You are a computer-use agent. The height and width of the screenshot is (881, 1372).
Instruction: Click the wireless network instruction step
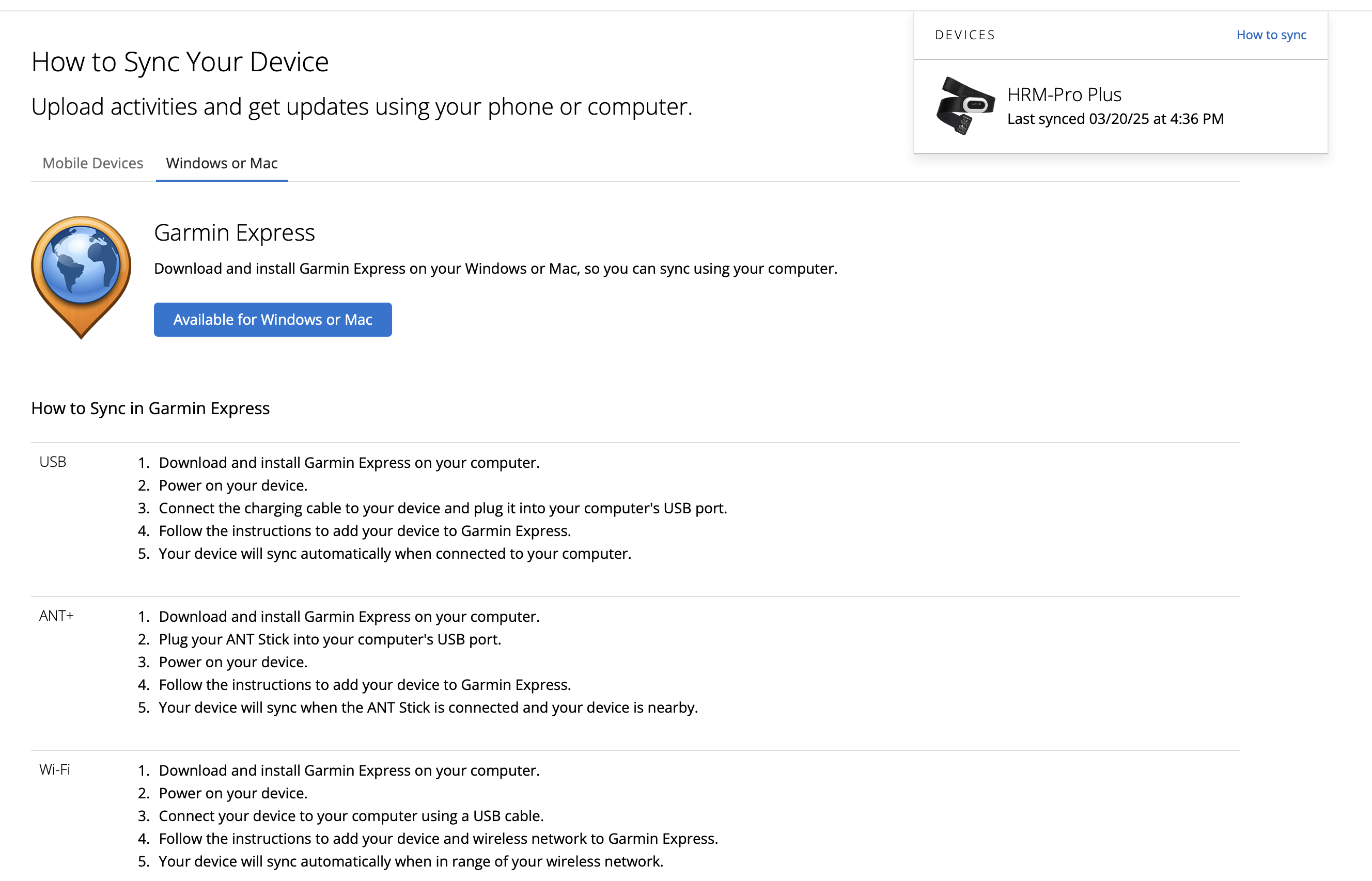(438, 839)
